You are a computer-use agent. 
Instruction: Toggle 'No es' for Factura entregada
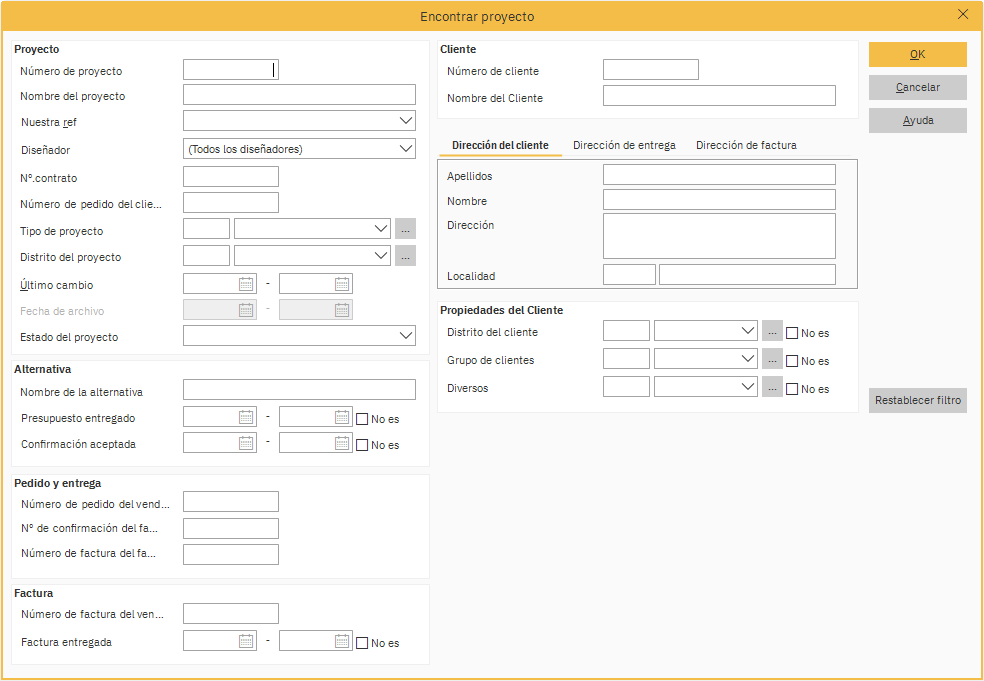coord(363,643)
